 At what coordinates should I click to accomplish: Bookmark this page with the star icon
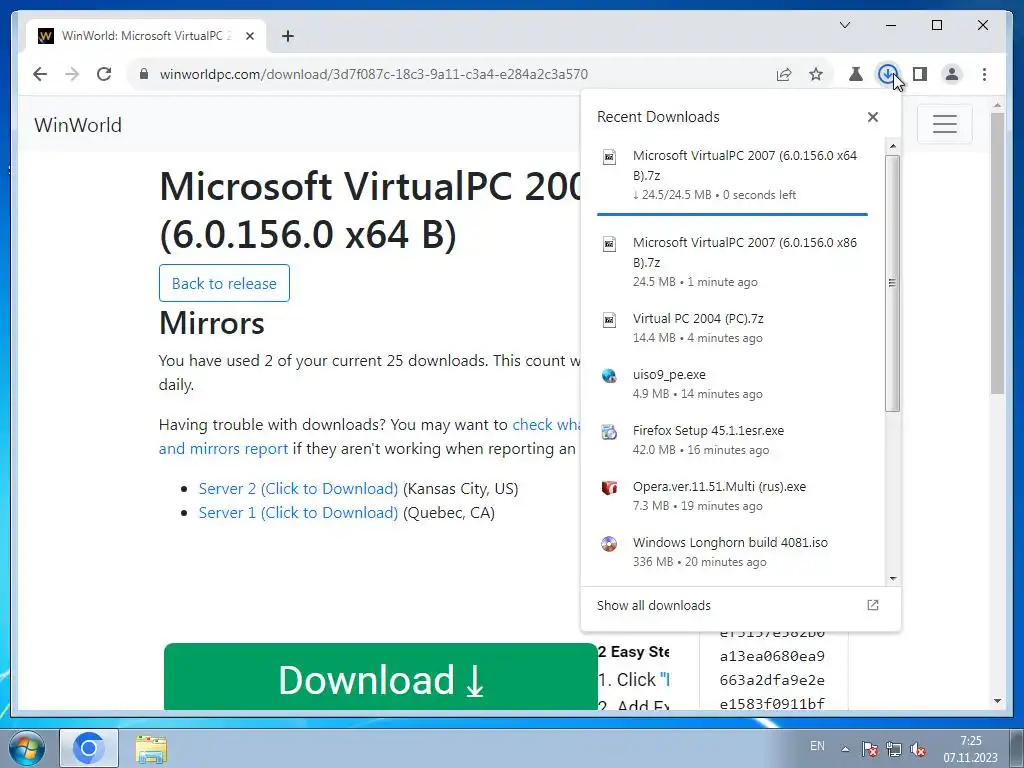(x=816, y=74)
